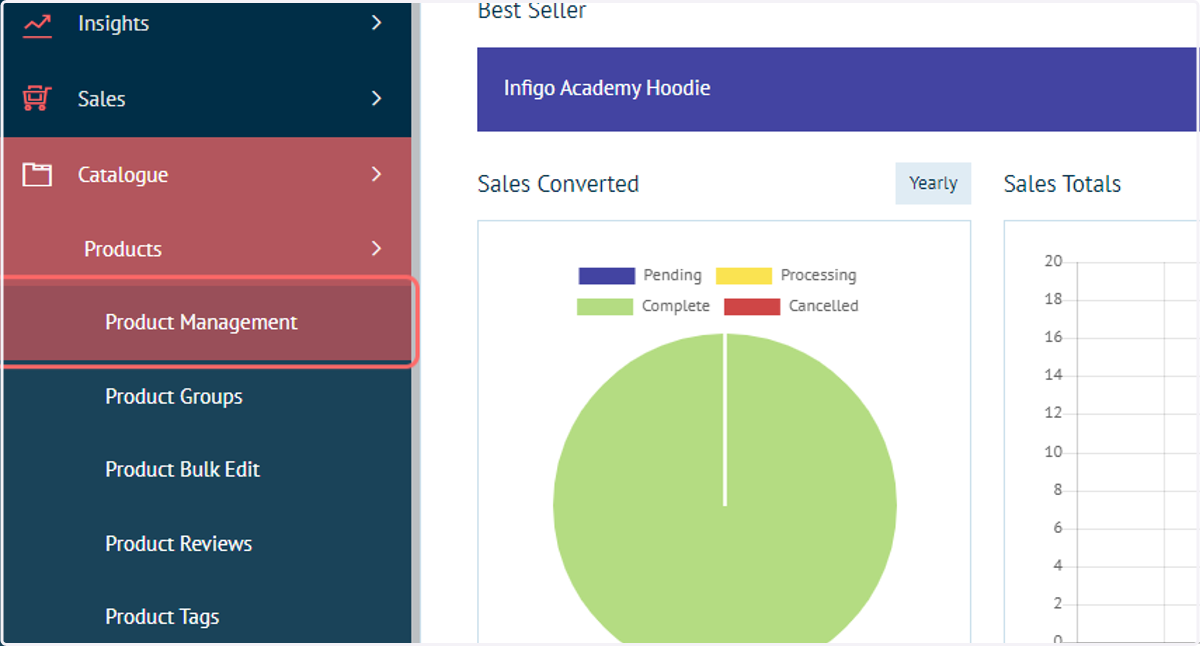
Task: Click the Sales shopping cart icon
Action: tap(37, 99)
